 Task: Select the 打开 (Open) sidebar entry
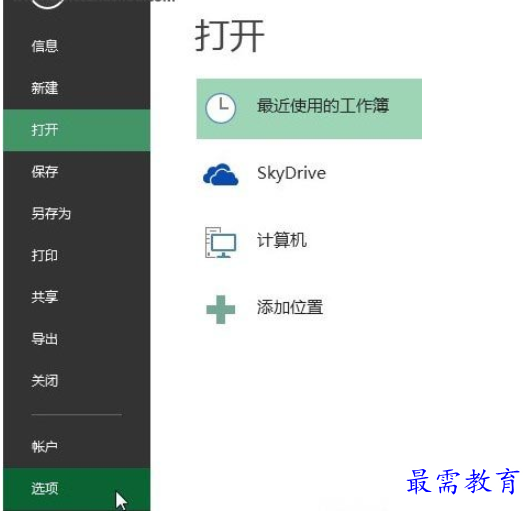pyautogui.click(x=76, y=130)
